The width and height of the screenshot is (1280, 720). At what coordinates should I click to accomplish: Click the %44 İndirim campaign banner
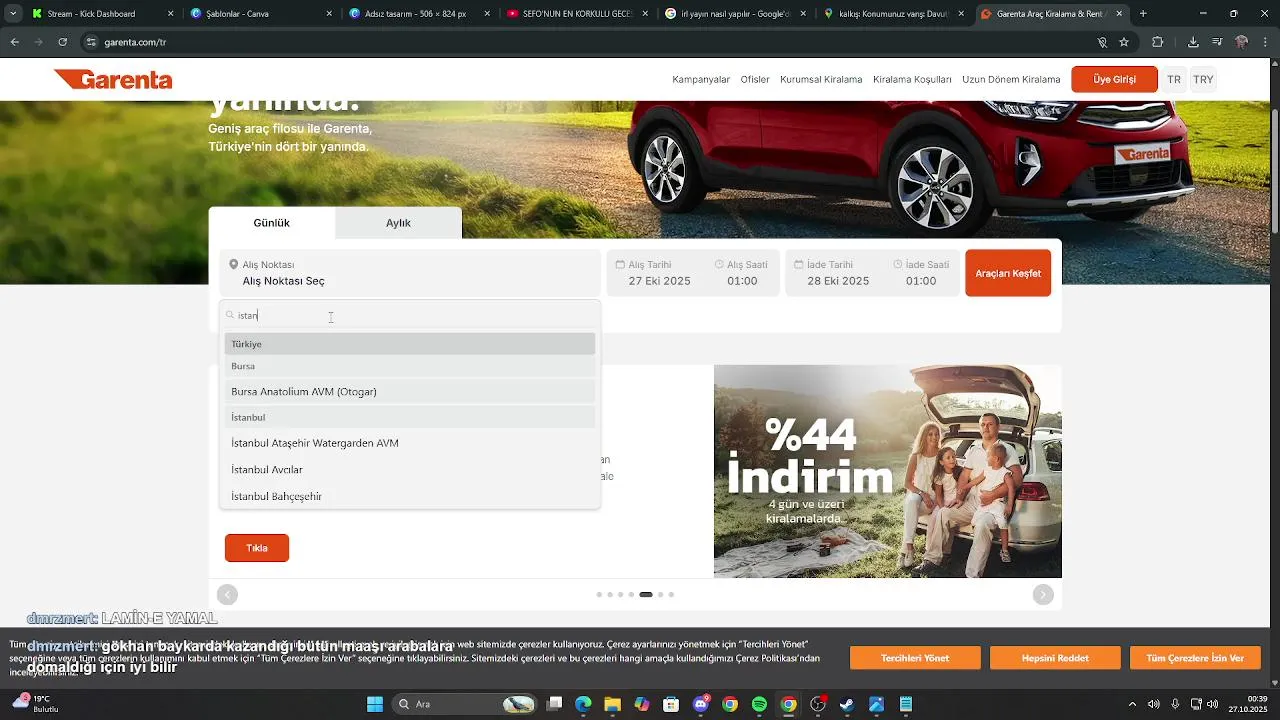point(888,471)
